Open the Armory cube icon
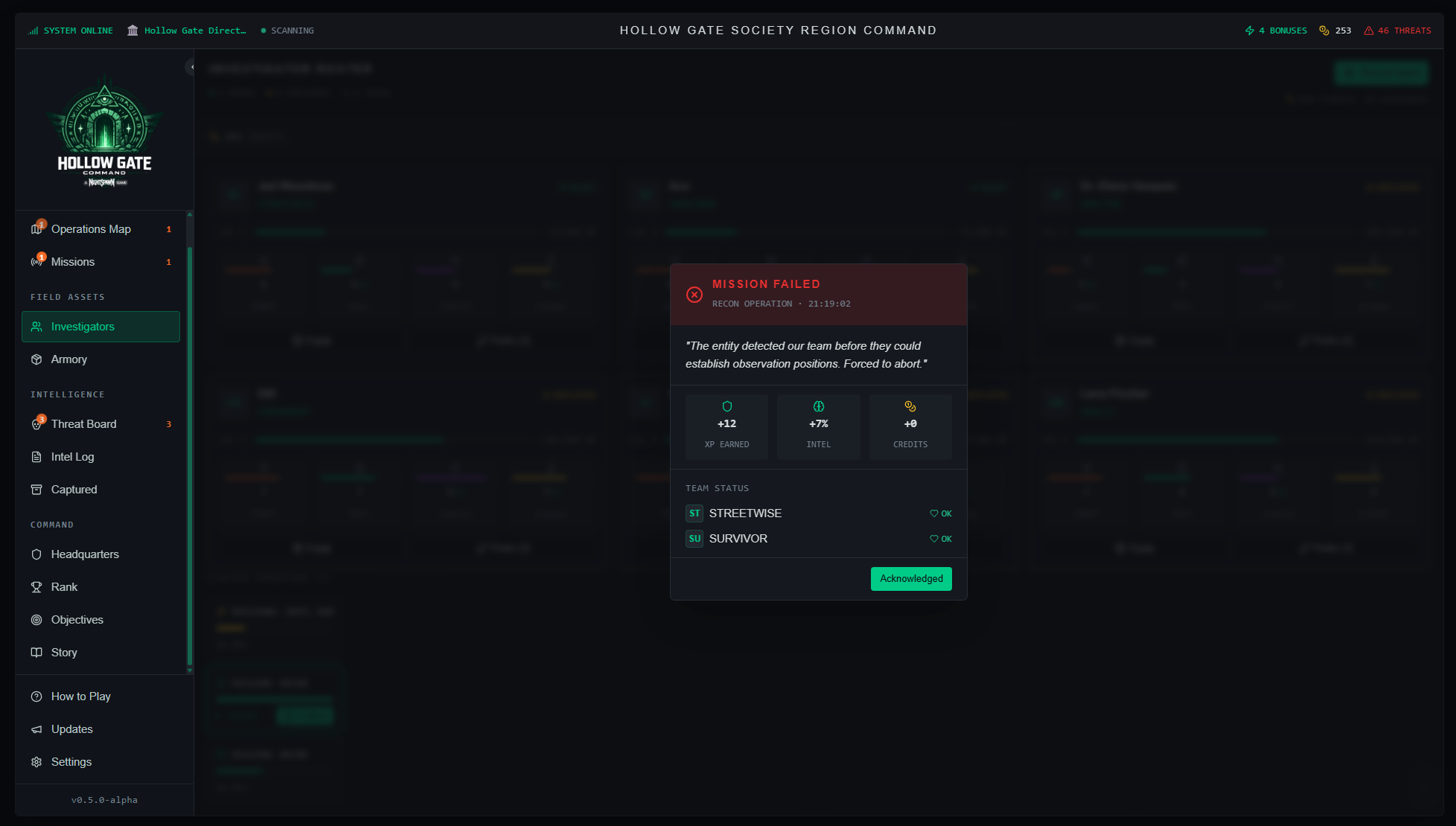Viewport: 1456px width, 826px height. [36, 359]
